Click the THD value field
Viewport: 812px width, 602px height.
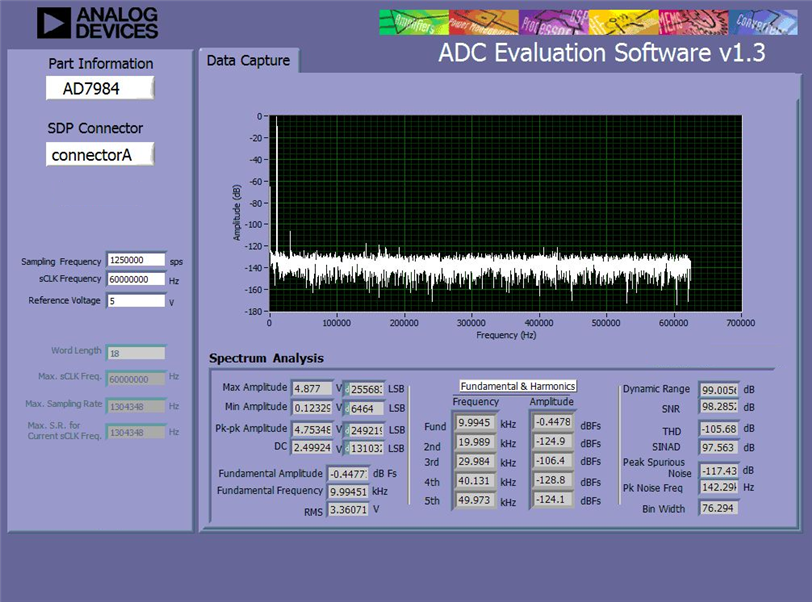(x=718, y=429)
